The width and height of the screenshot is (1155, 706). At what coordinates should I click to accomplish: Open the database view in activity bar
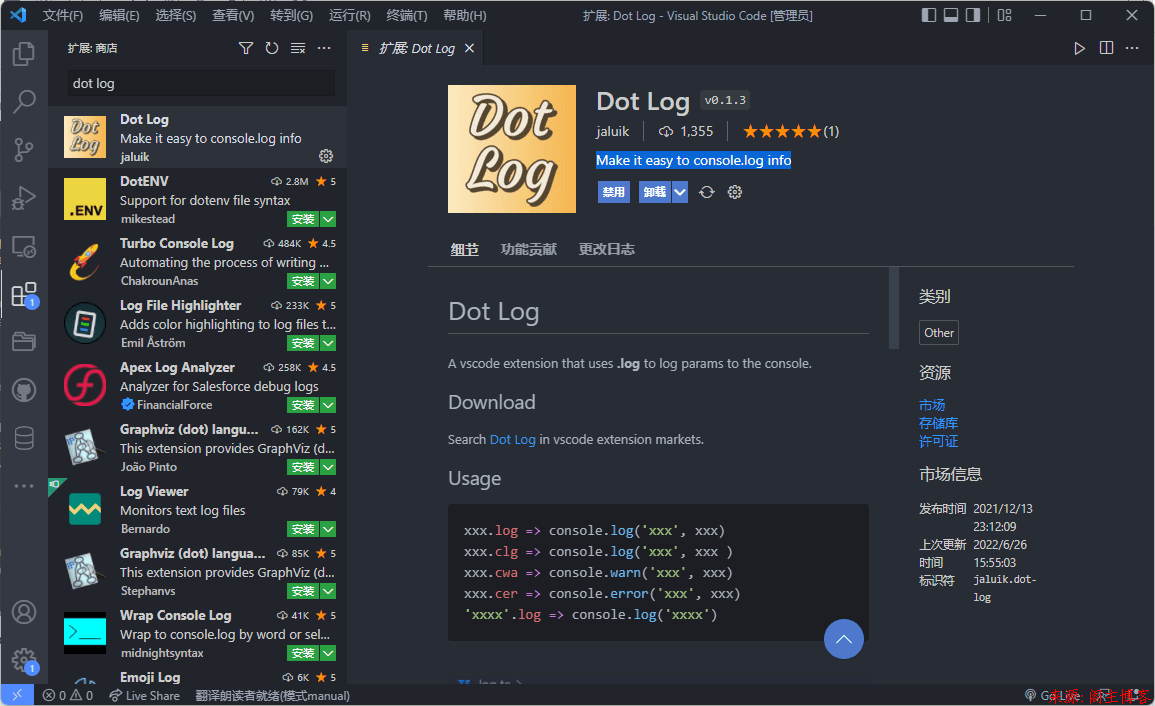click(x=24, y=438)
